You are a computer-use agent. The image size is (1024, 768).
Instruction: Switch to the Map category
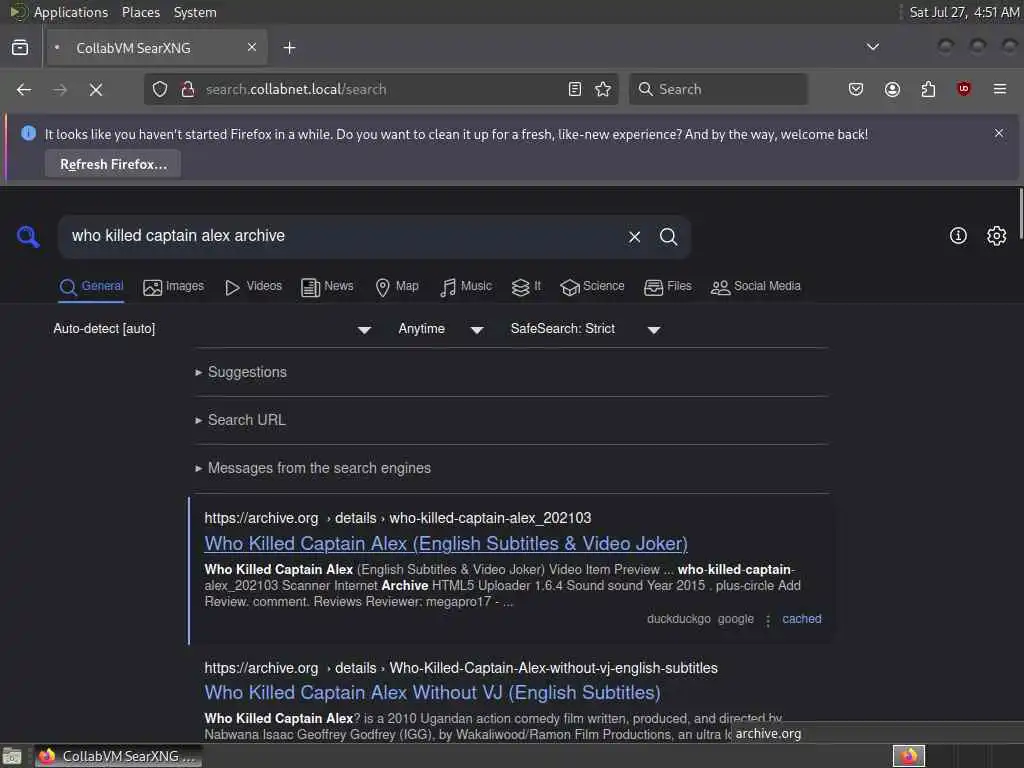click(397, 287)
